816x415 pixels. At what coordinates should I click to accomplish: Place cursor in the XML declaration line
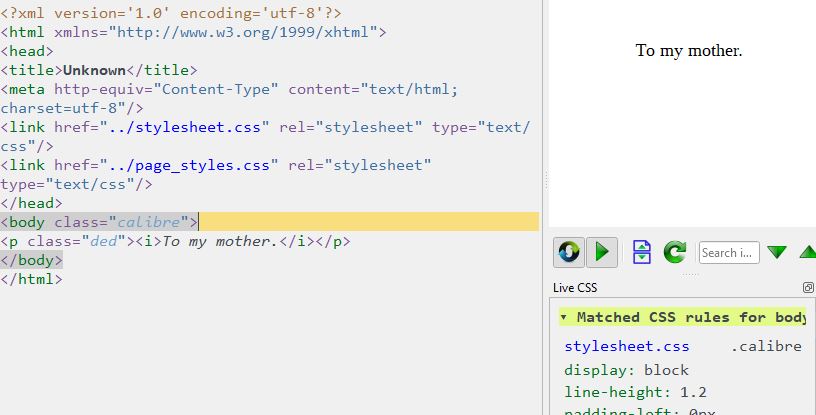[171, 13]
